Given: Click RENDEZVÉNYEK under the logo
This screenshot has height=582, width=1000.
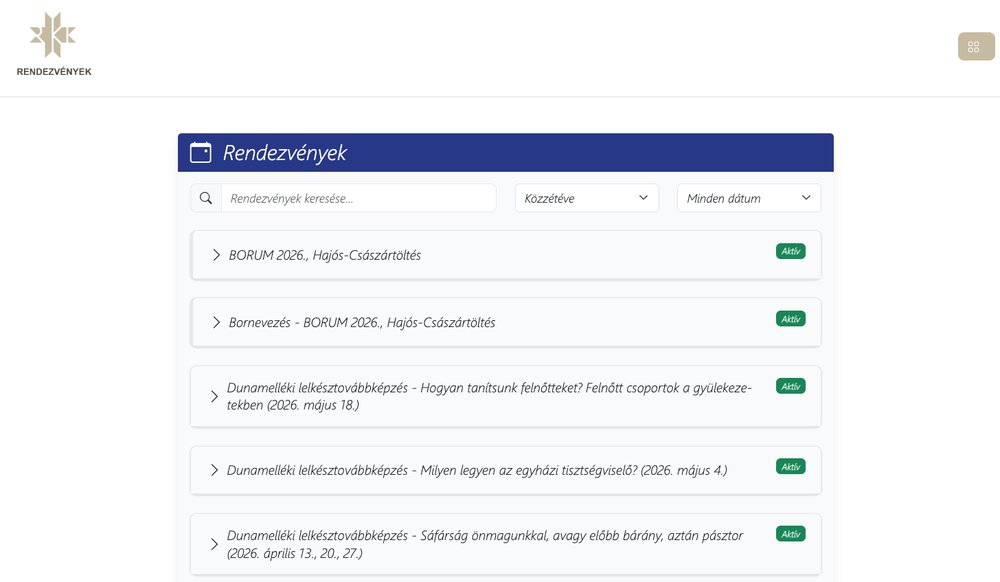Looking at the screenshot, I should click(54, 71).
